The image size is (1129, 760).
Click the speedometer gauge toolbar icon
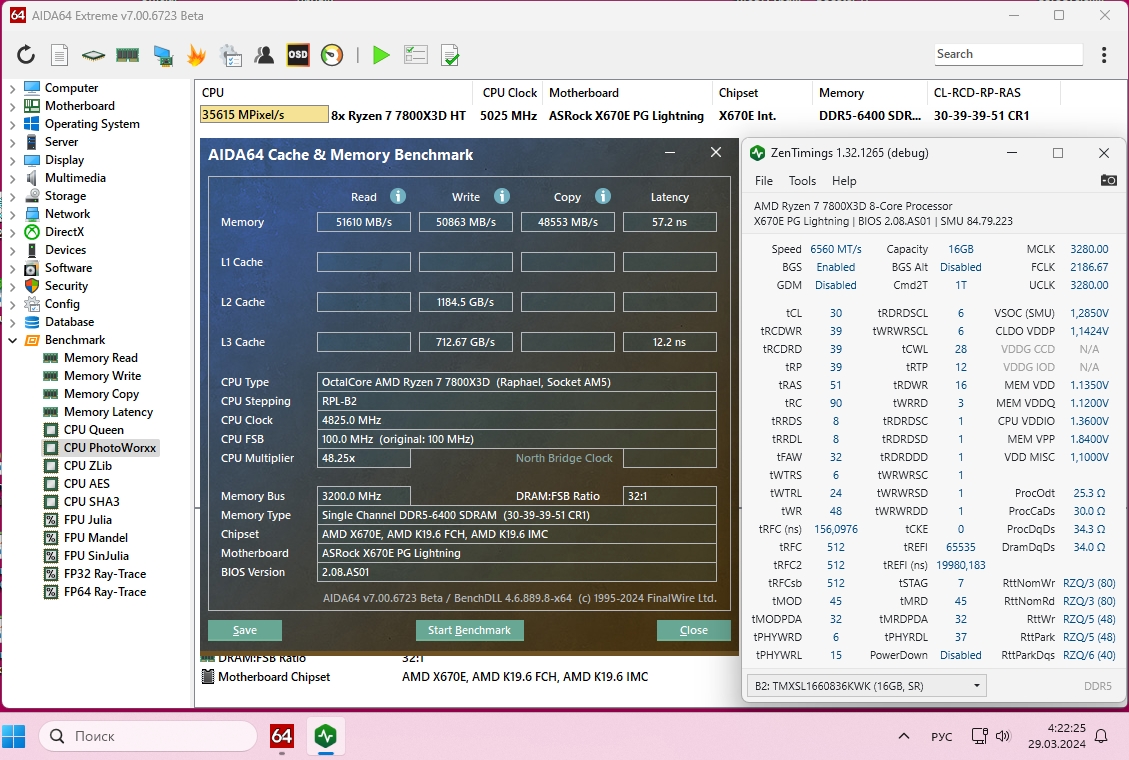tap(332, 55)
